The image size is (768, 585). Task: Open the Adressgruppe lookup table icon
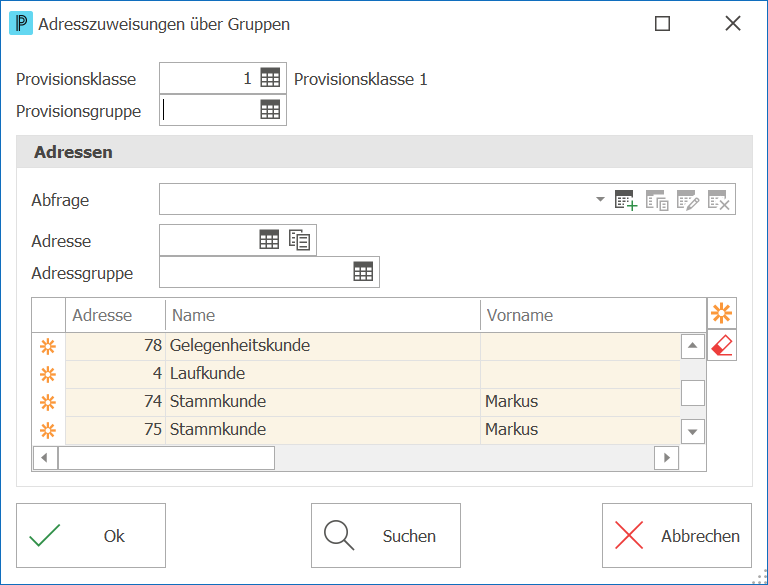coord(363,271)
